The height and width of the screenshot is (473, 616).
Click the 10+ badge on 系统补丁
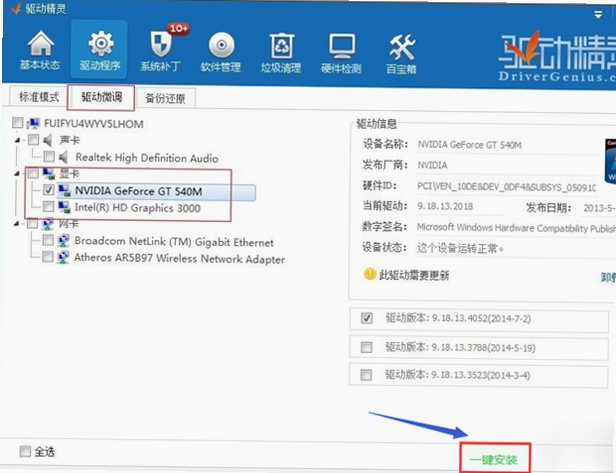[x=179, y=28]
